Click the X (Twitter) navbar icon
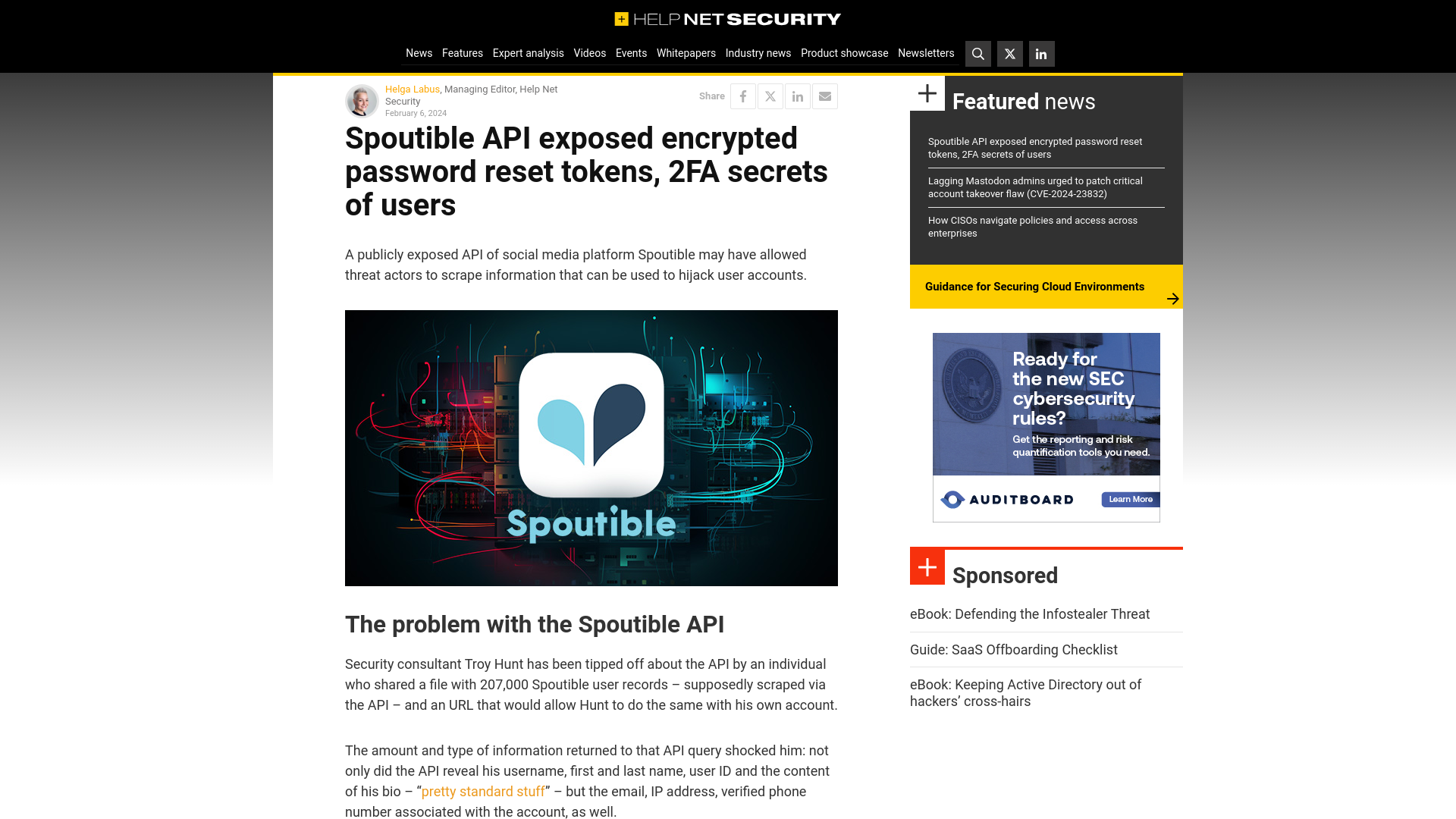The height and width of the screenshot is (819, 1456). [x=1009, y=53]
